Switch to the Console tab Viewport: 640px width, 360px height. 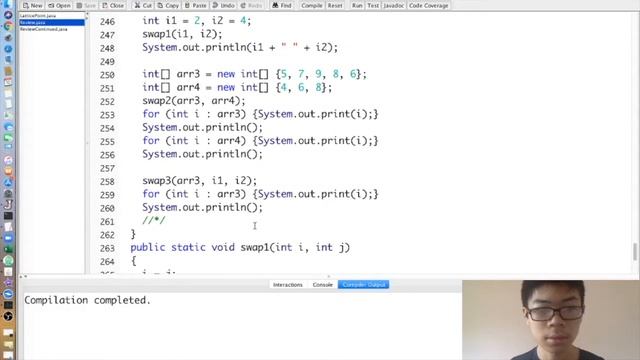click(322, 284)
